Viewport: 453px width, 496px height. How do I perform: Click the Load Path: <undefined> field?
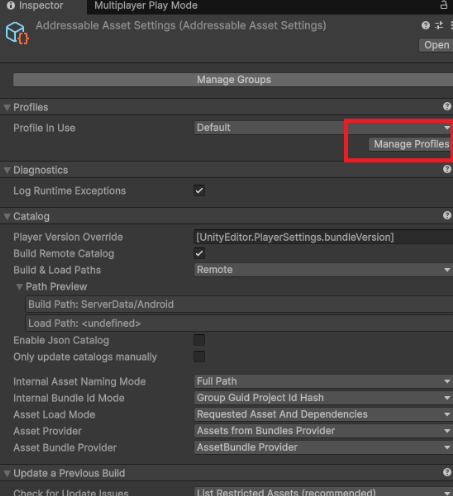239,323
